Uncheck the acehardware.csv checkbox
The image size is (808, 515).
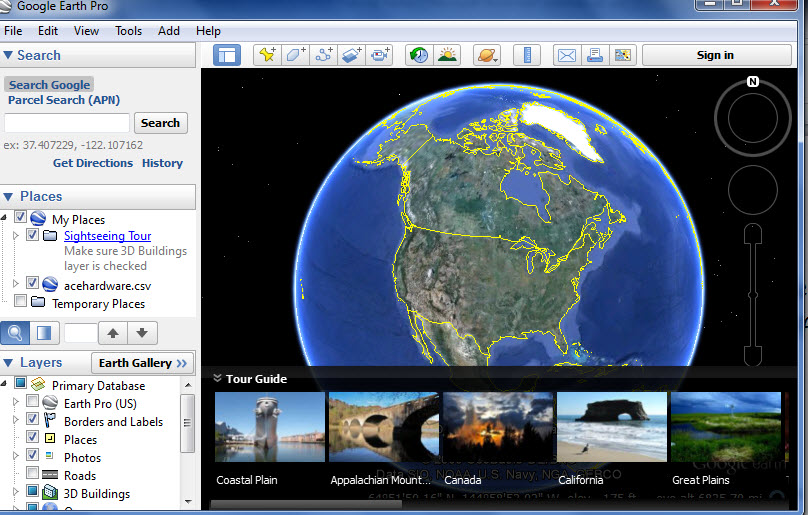pyautogui.click(x=32, y=283)
